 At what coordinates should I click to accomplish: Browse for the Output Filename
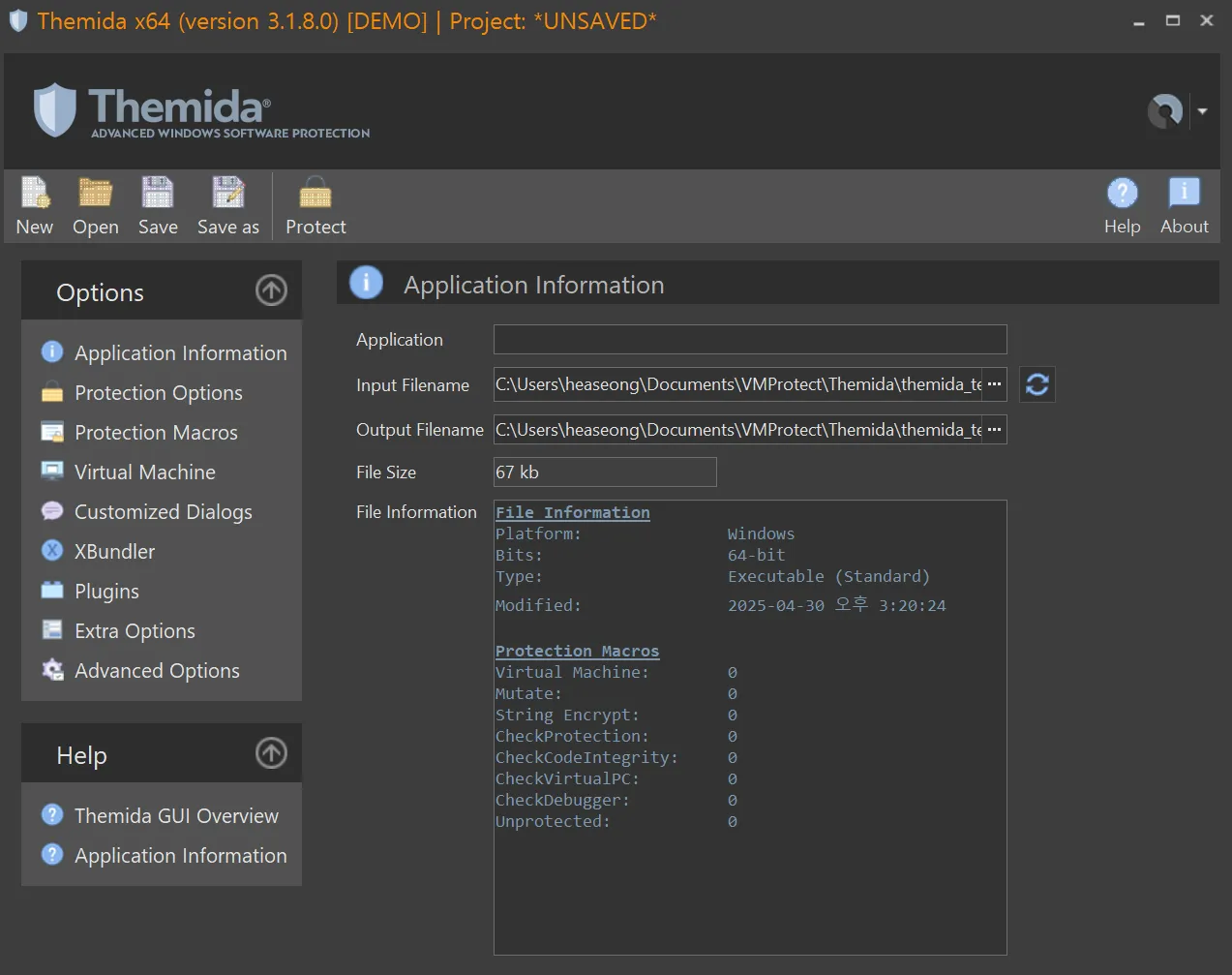click(994, 430)
